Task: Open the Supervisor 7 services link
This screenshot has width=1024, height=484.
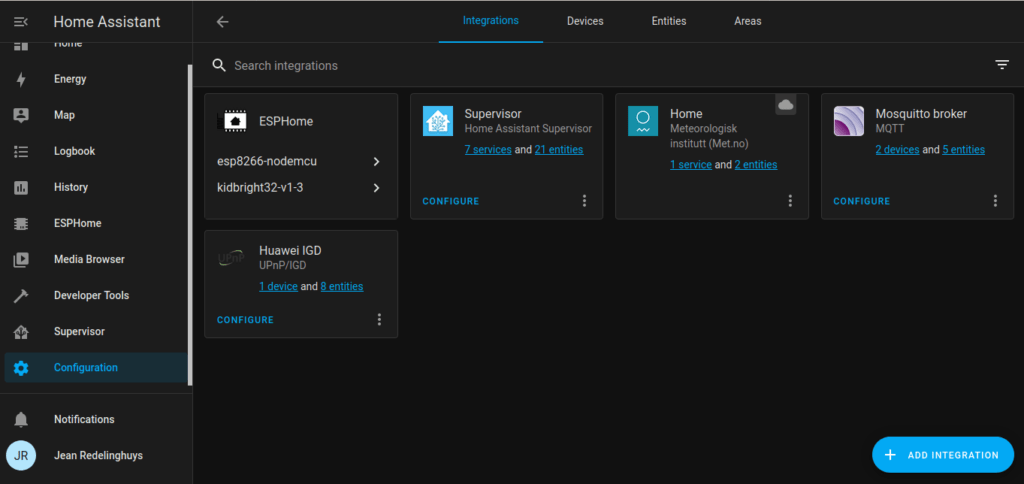Action: coord(488,150)
